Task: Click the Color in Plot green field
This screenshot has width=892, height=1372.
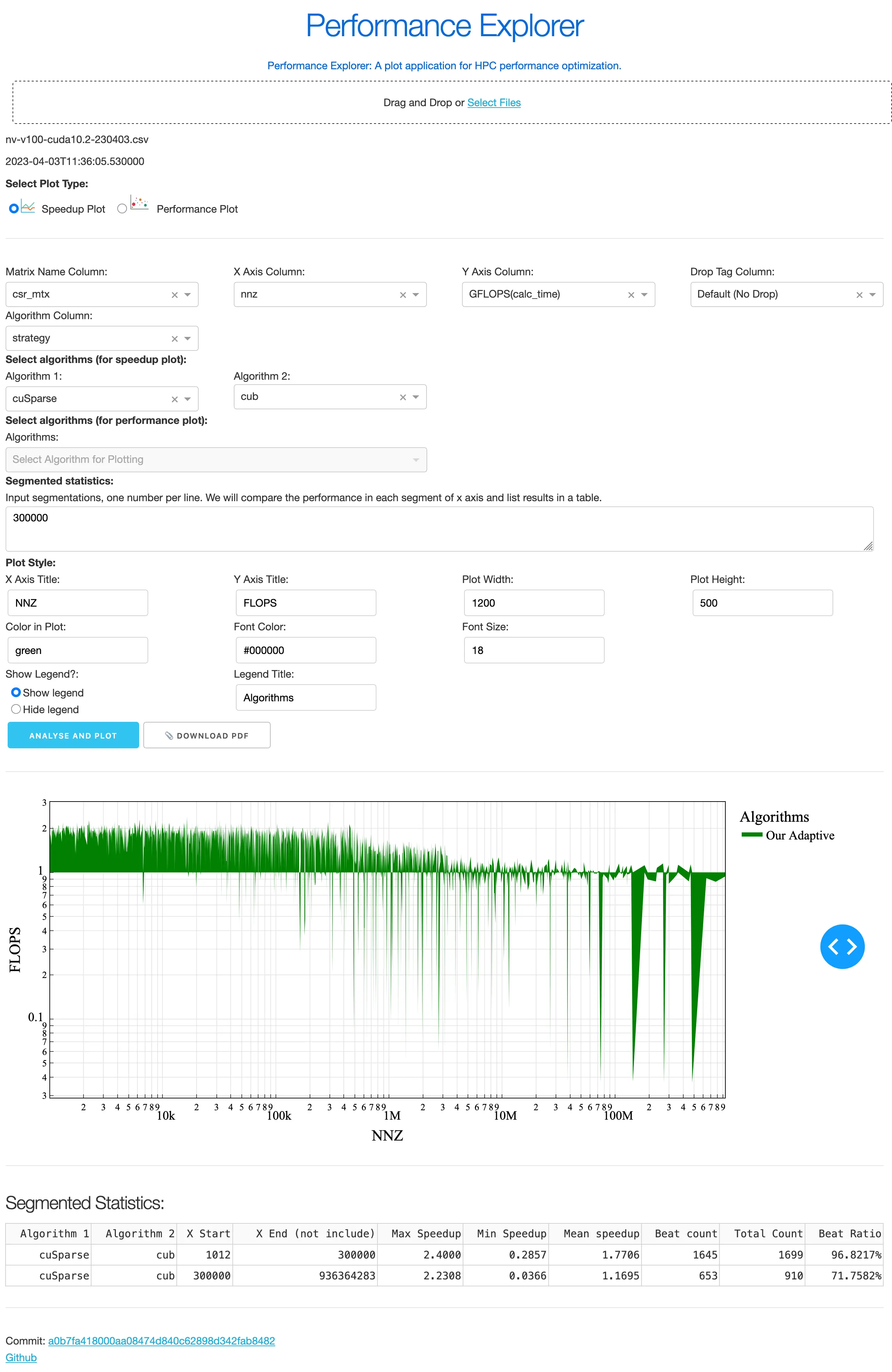Action: tap(77, 650)
